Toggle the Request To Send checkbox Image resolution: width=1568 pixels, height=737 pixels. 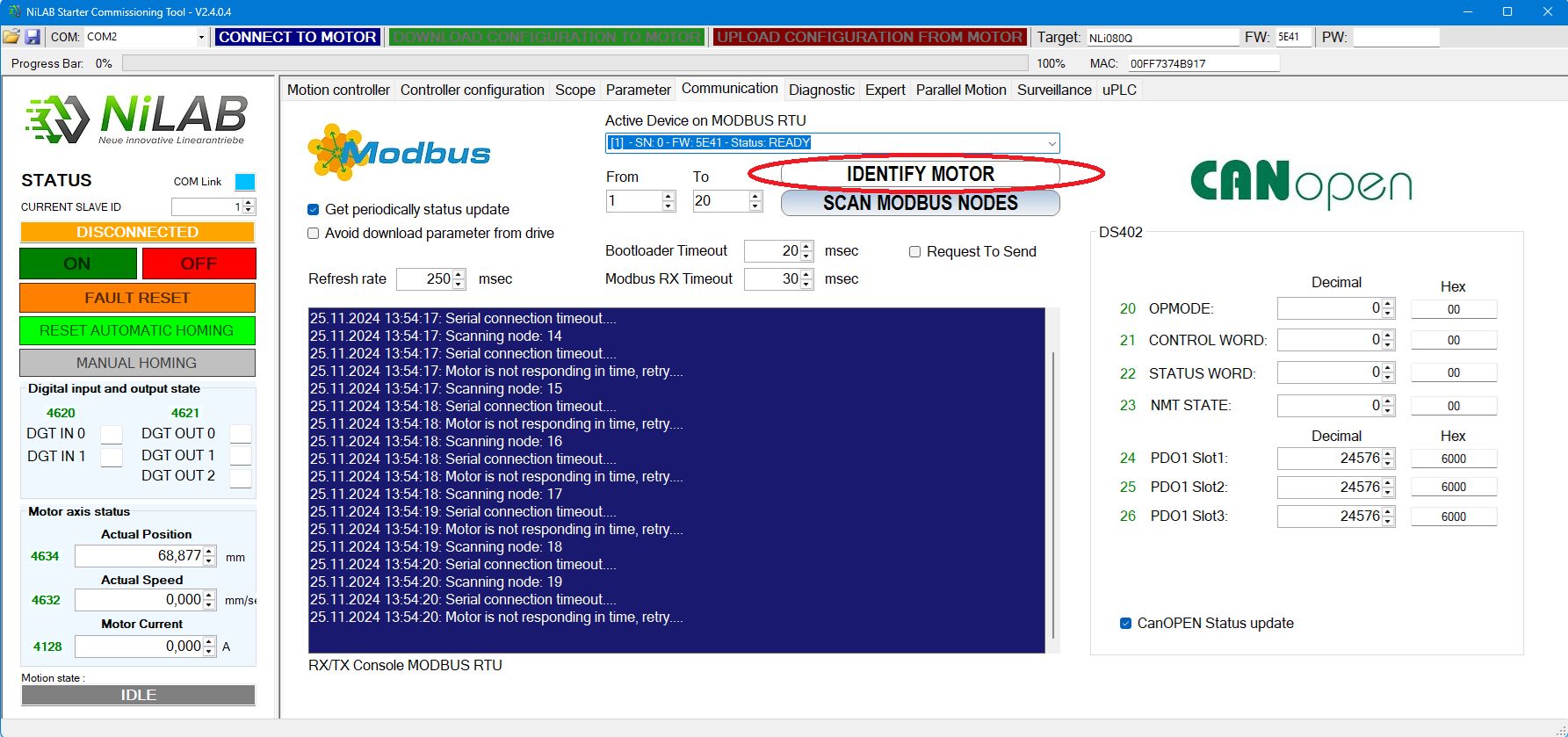pos(914,252)
